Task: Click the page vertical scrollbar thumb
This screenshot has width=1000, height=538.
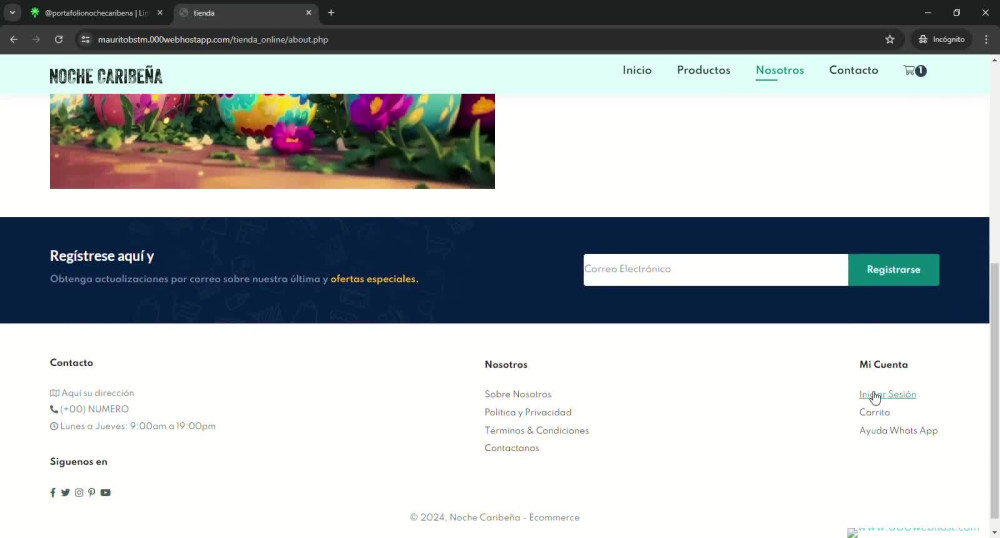Action: tap(994, 390)
